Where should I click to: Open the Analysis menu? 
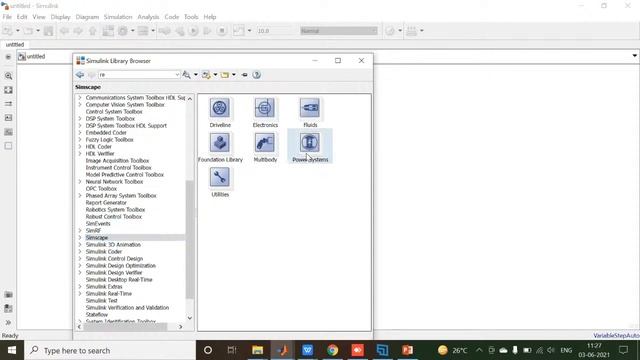click(148, 17)
